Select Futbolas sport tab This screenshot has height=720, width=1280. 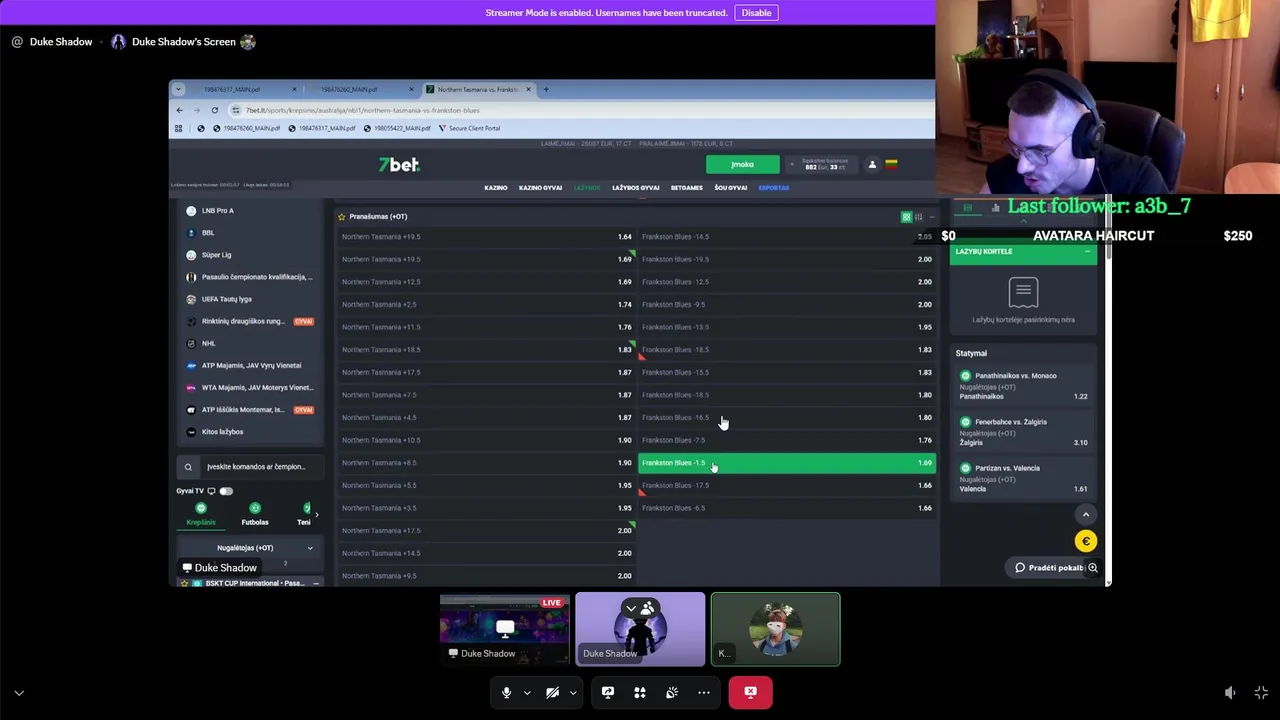(255, 514)
